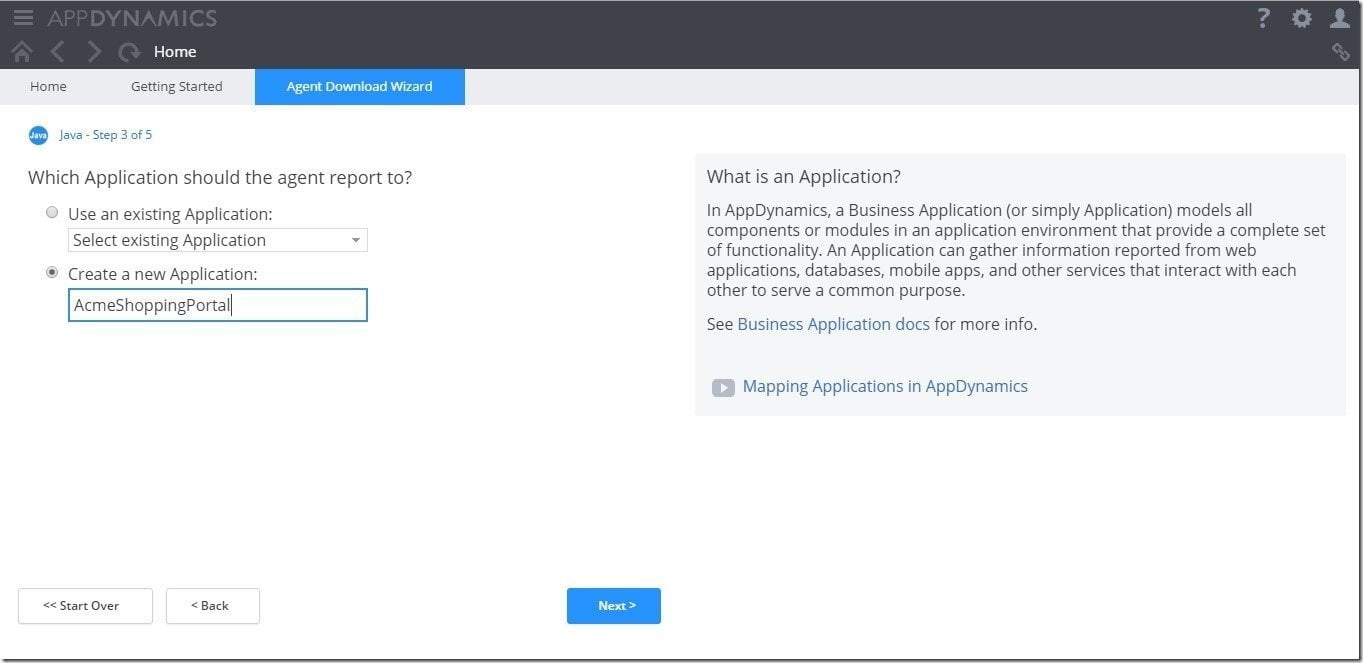Click the AcmeShoppingPortal name input field
Viewport: 1363px width, 663px height.
(218, 305)
